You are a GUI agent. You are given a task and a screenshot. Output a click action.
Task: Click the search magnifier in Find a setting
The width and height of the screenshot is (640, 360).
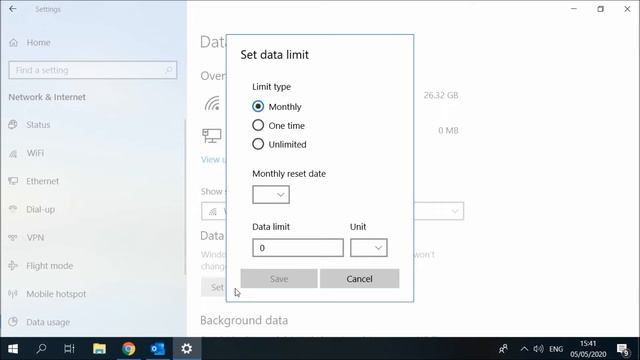click(168, 70)
